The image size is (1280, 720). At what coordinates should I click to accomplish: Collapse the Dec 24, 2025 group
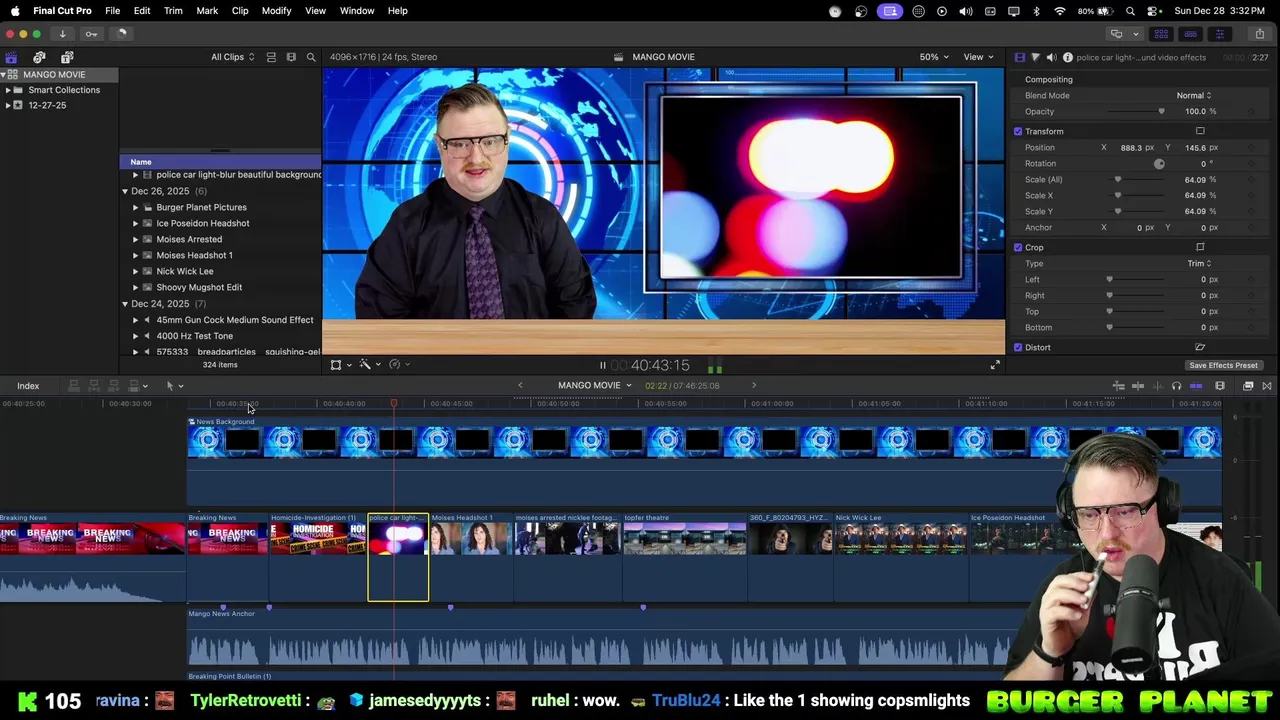[125, 304]
